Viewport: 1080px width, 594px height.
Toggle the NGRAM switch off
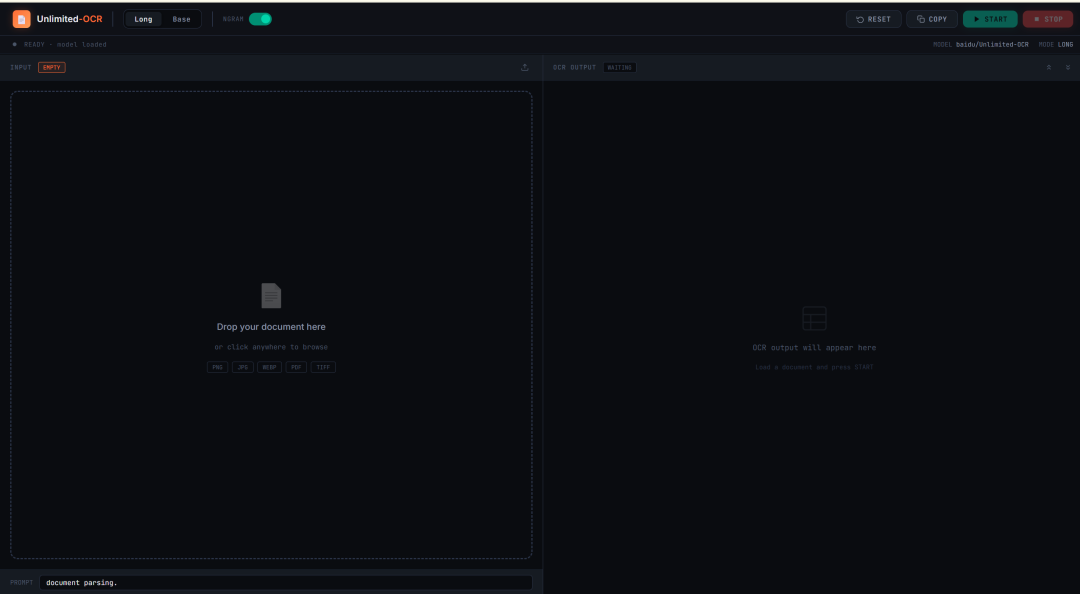pos(260,19)
